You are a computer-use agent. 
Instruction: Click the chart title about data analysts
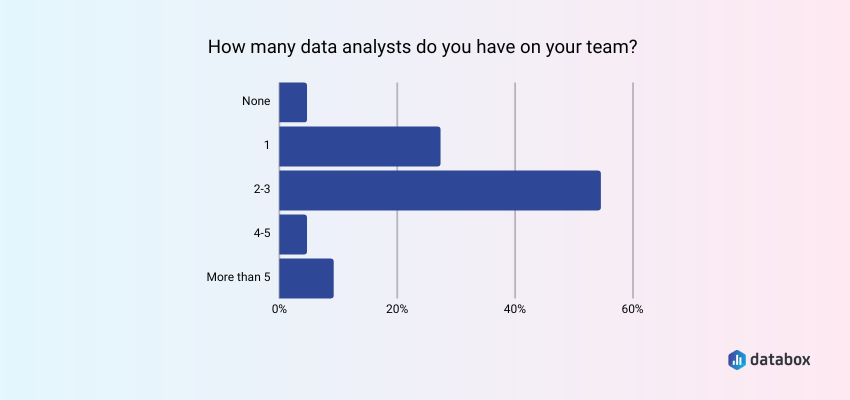[423, 47]
